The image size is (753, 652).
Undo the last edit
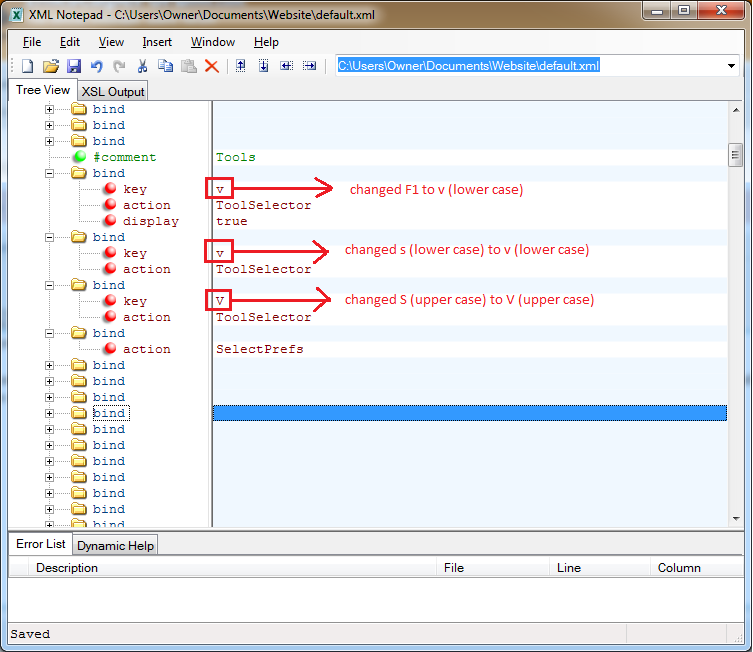[x=97, y=66]
